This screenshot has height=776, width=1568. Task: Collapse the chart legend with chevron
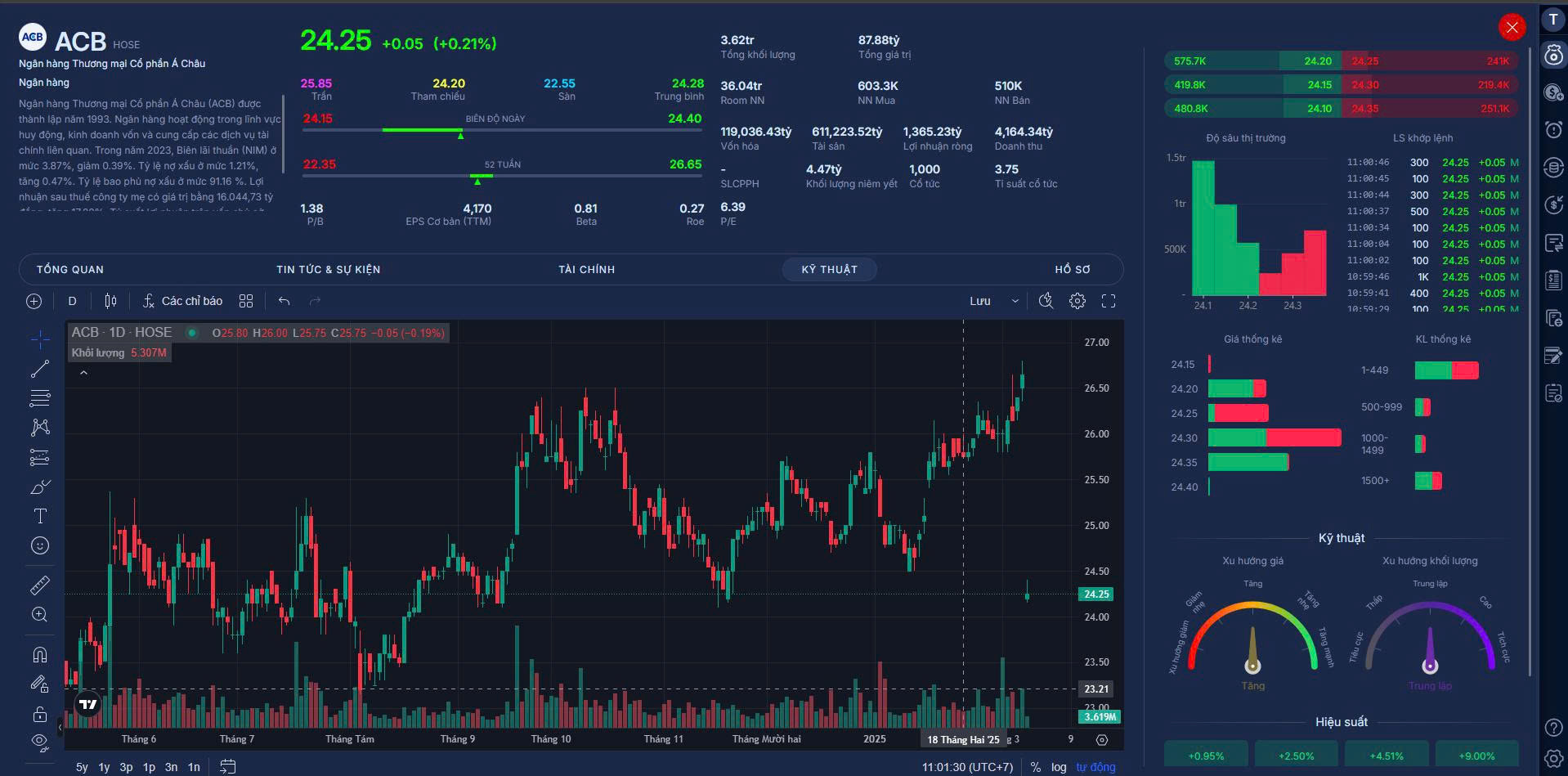click(83, 373)
